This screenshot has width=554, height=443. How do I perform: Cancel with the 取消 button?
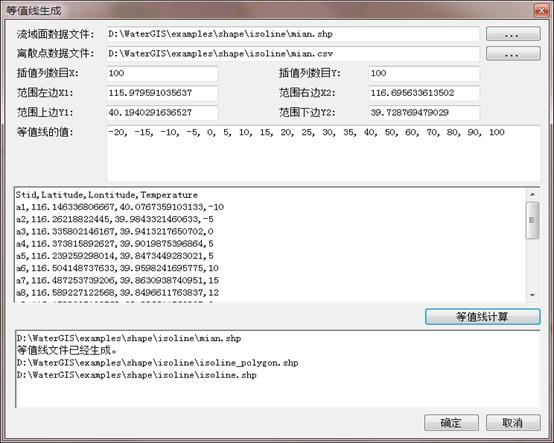click(513, 423)
